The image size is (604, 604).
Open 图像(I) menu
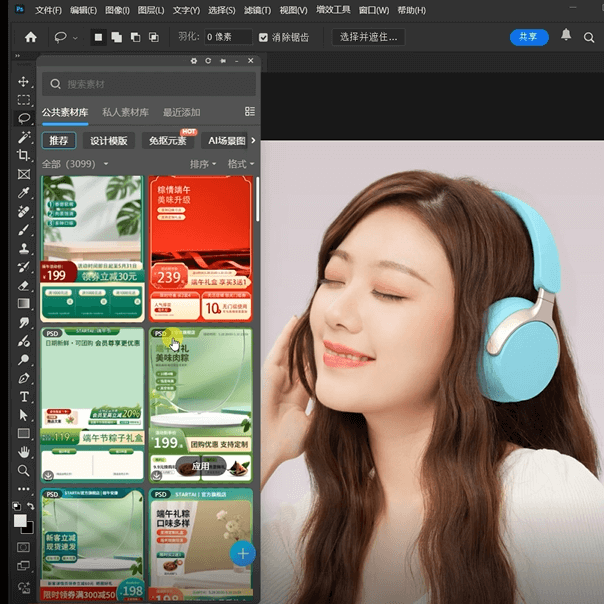(x=117, y=10)
